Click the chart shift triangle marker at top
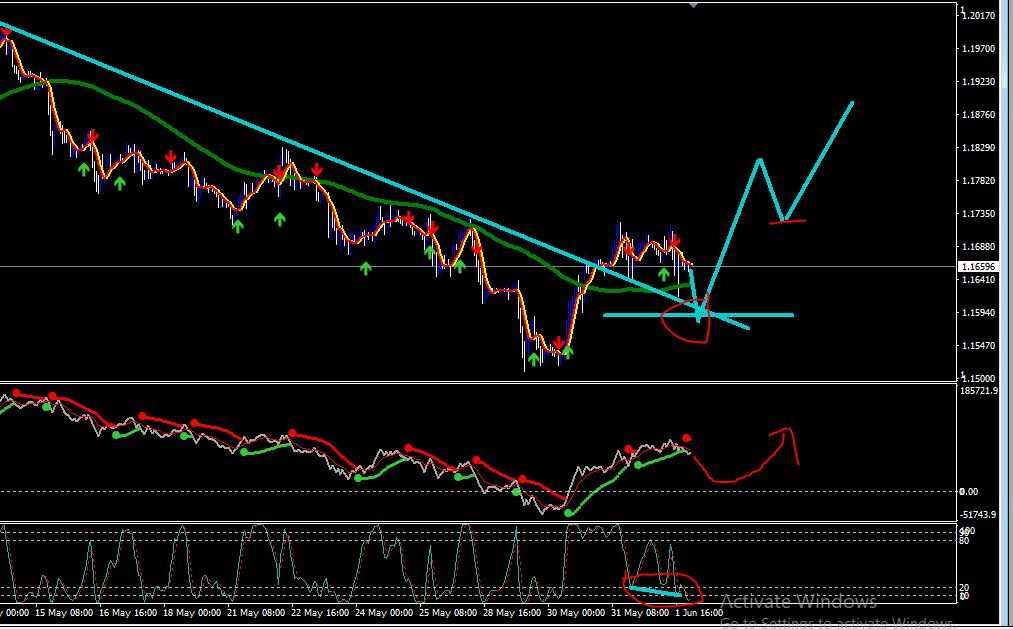This screenshot has width=1013, height=629. click(694, 5)
